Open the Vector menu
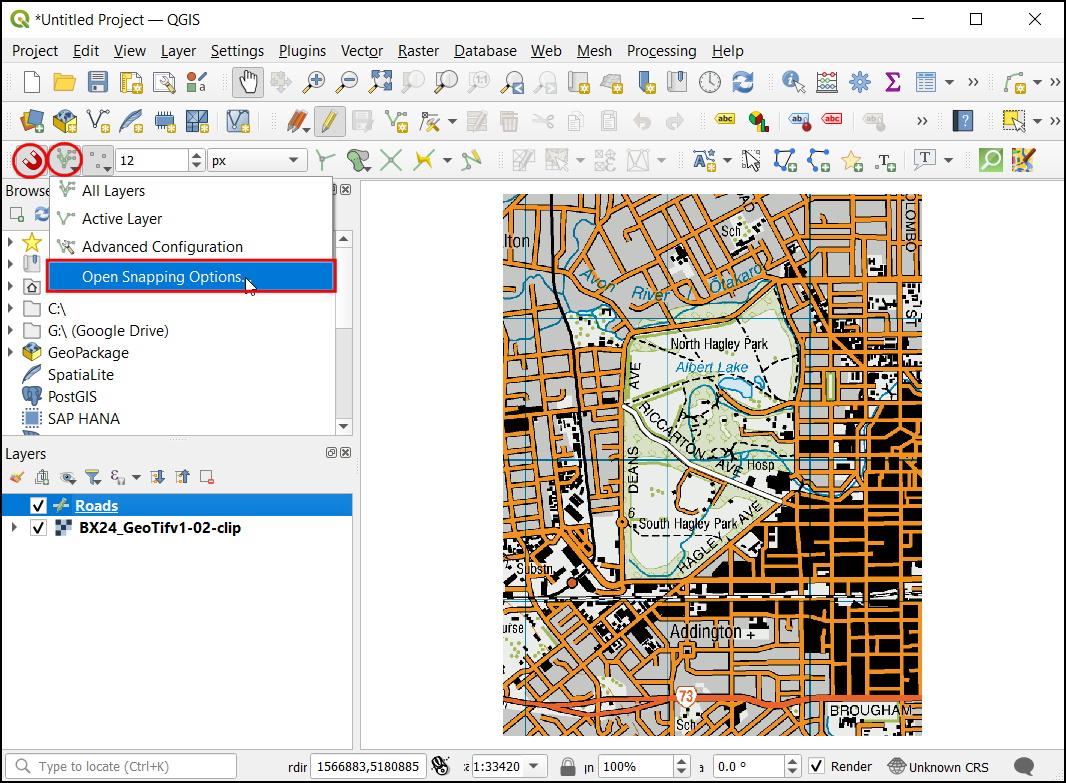 (x=361, y=51)
